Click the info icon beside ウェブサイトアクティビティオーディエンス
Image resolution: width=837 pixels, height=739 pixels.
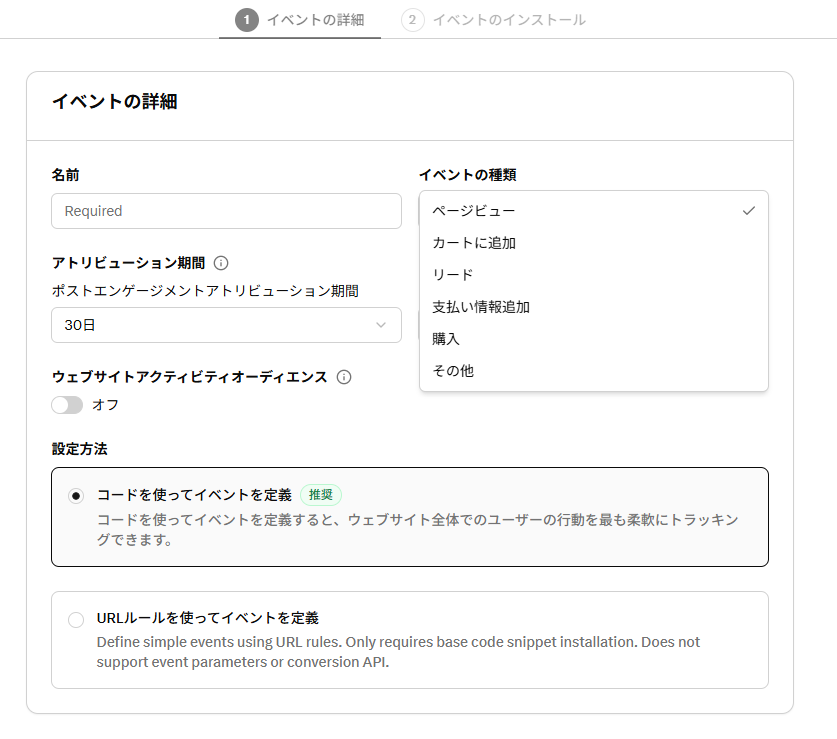coord(344,377)
